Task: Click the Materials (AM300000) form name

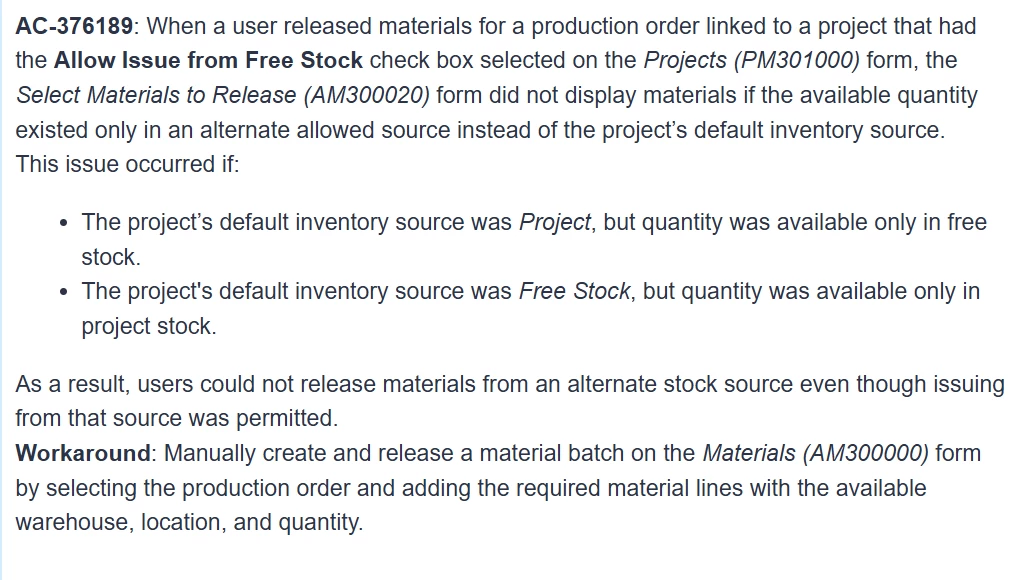Action: [x=815, y=453]
